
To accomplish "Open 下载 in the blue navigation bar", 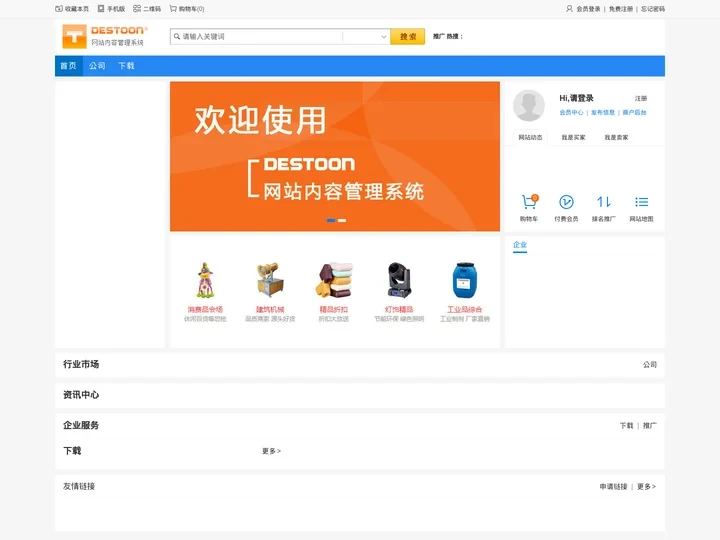I will click(126, 66).
